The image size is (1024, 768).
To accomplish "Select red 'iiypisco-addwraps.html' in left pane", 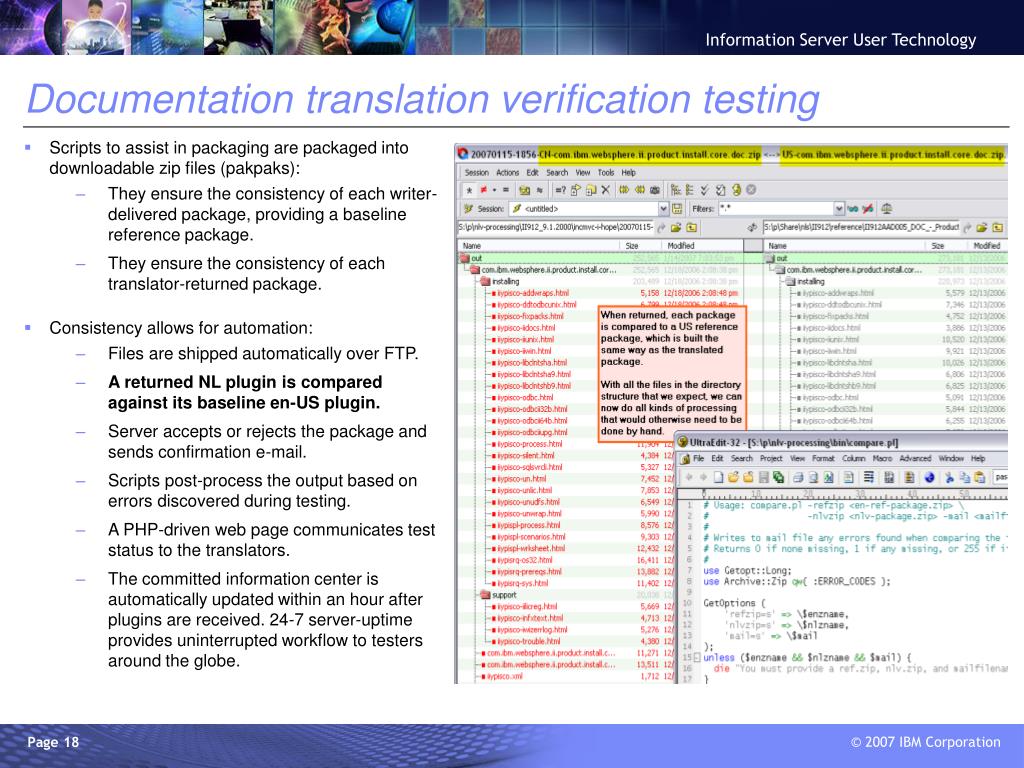I will [533, 293].
